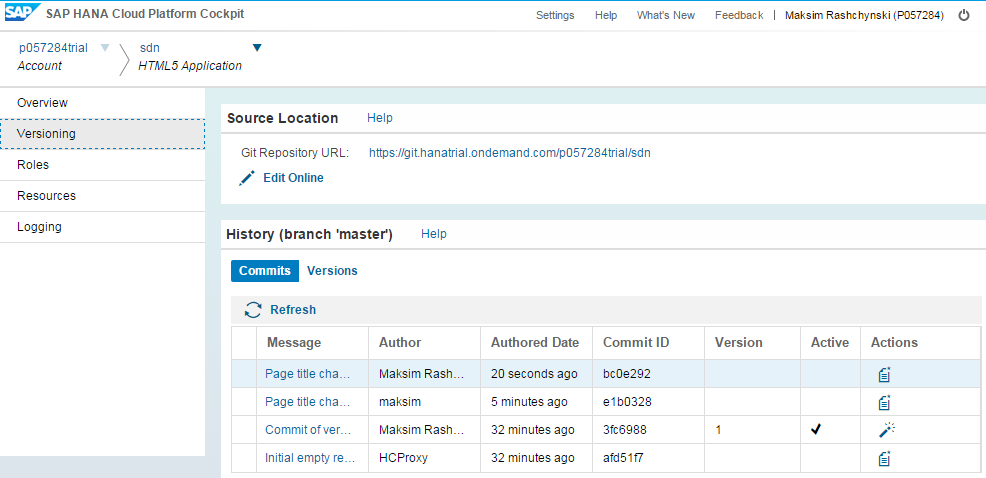
Task: Create version for commit bc0e292
Action: coord(885,374)
